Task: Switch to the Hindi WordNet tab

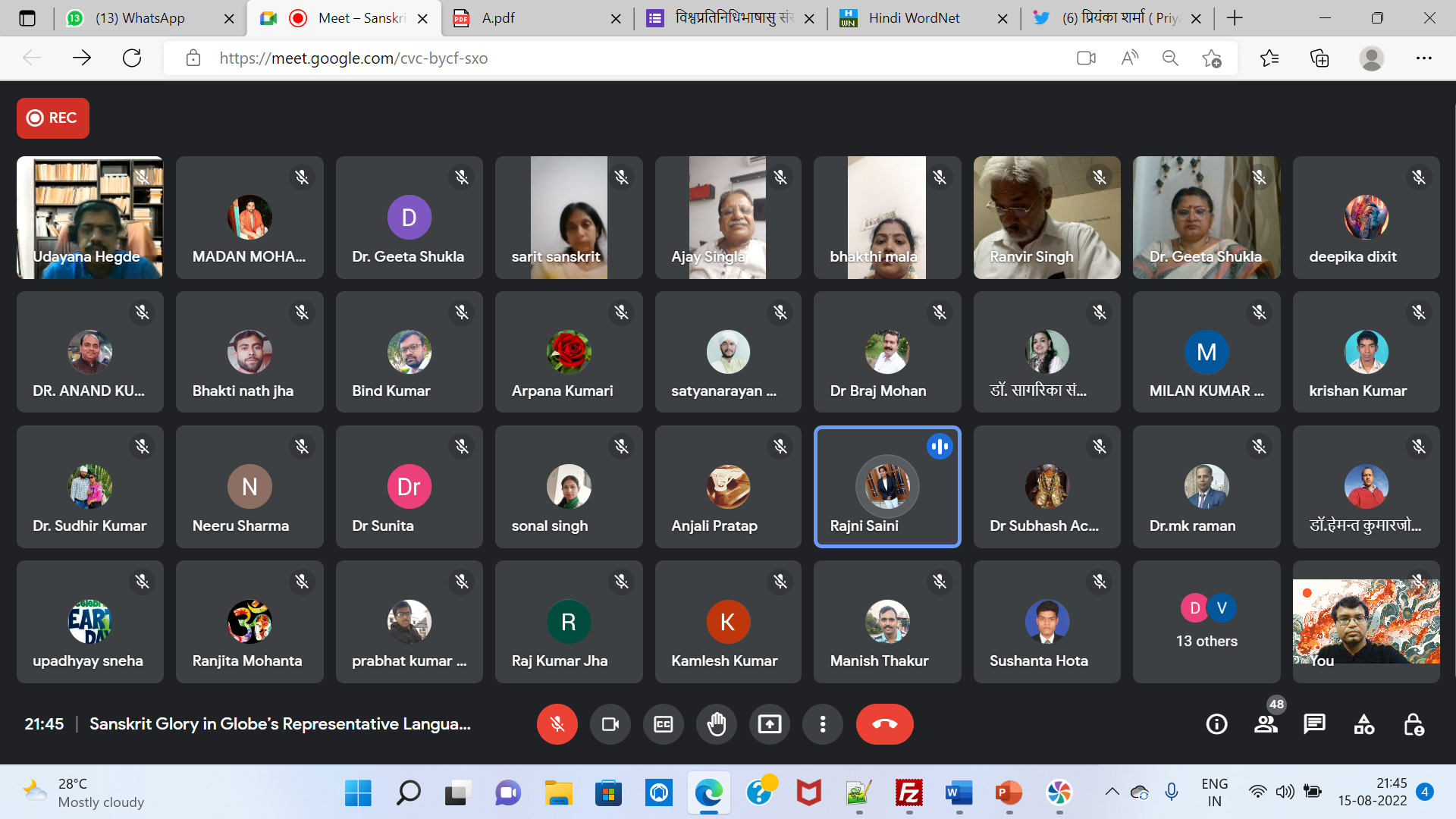Action: [914, 18]
